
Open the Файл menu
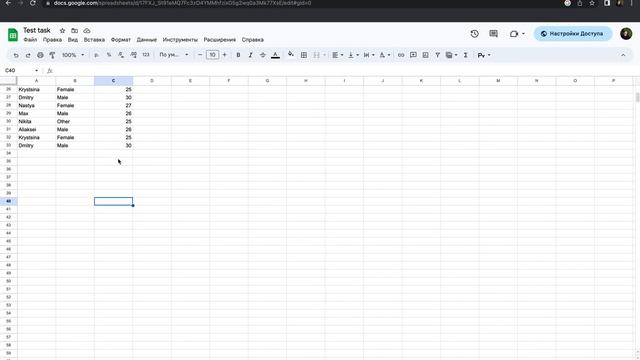pos(30,40)
